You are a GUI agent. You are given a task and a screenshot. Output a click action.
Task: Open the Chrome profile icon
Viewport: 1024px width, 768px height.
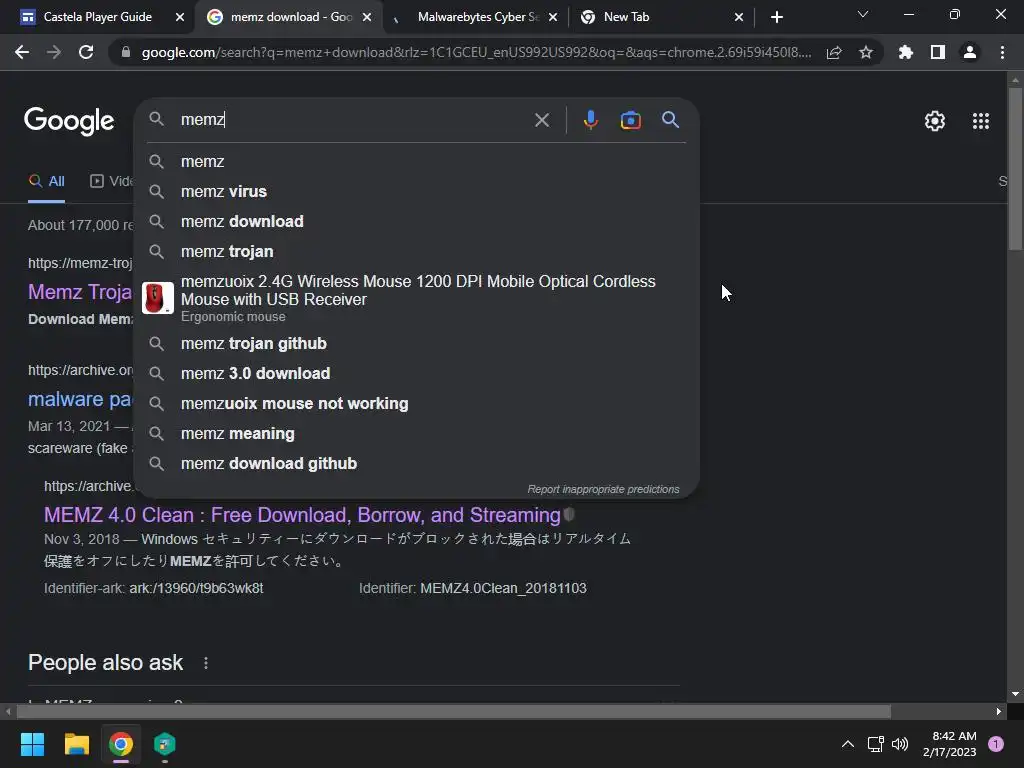coord(970,52)
